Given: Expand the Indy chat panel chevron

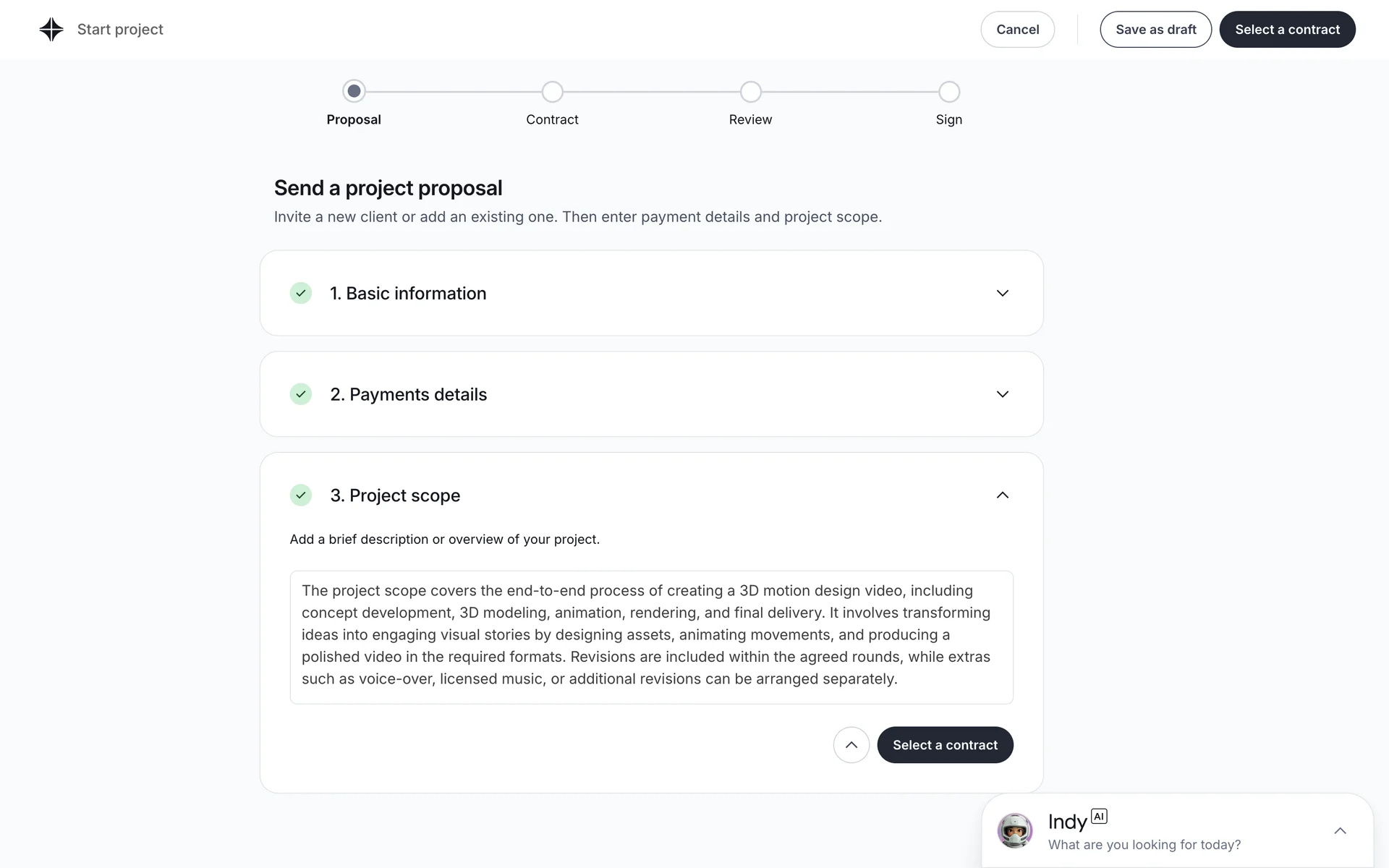Looking at the screenshot, I should pos(1340,830).
